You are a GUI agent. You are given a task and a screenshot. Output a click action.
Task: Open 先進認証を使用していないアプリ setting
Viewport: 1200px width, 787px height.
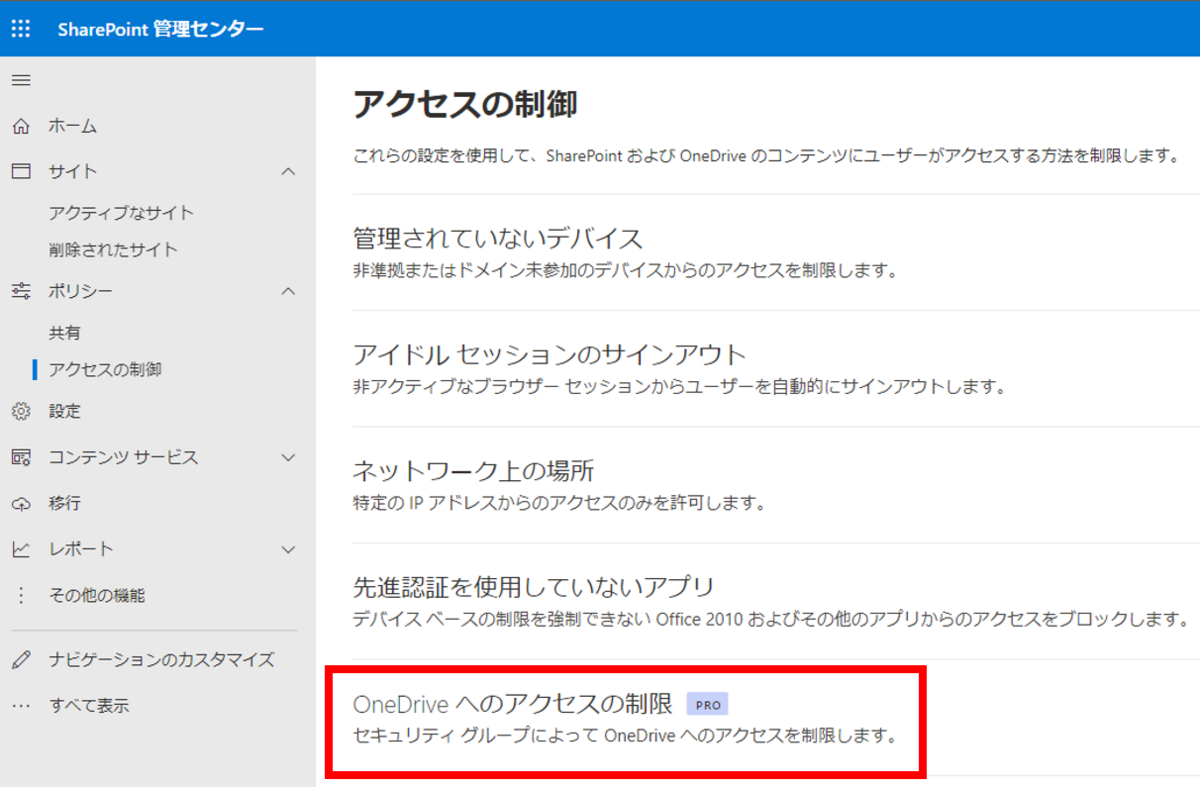[534, 586]
